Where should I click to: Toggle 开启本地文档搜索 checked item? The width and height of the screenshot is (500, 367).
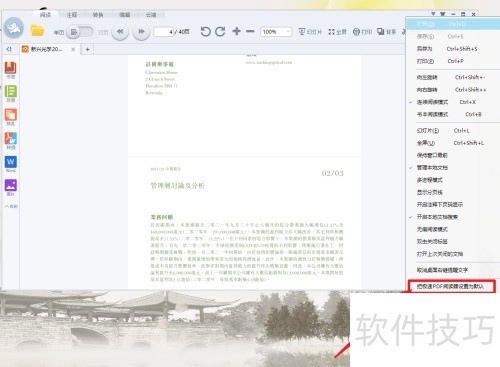pos(453,217)
